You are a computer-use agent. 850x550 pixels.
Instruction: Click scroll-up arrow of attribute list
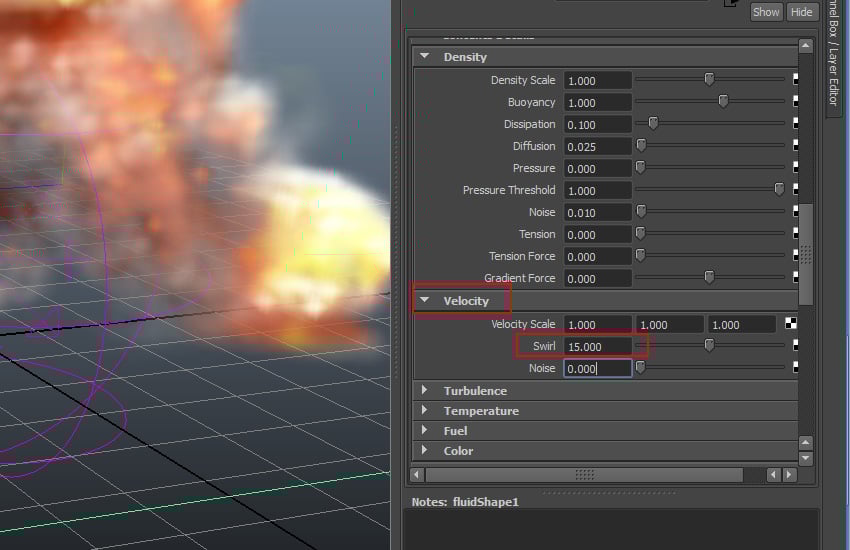click(x=806, y=46)
